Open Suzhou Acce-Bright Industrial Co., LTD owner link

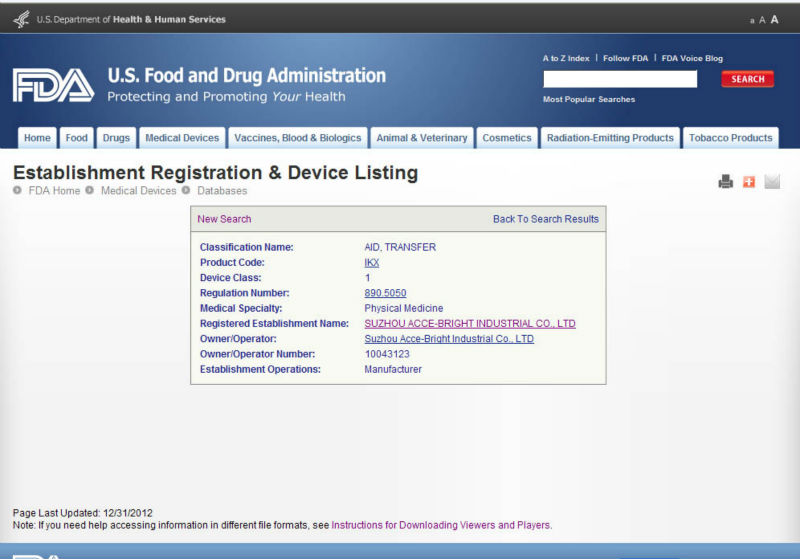click(449, 339)
